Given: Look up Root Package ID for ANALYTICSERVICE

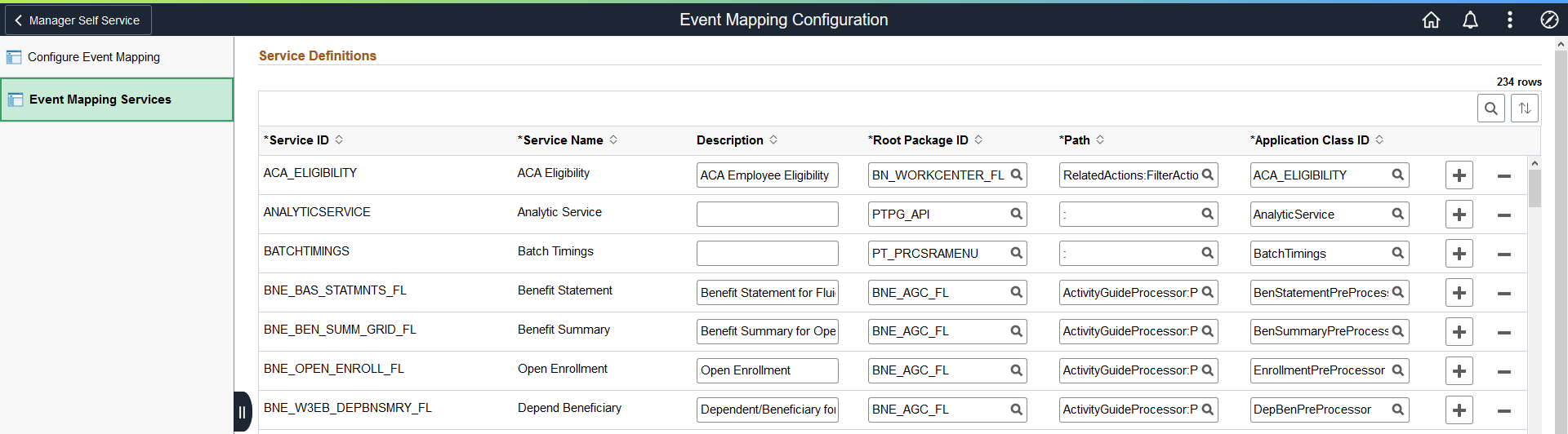Looking at the screenshot, I should (1016, 214).
